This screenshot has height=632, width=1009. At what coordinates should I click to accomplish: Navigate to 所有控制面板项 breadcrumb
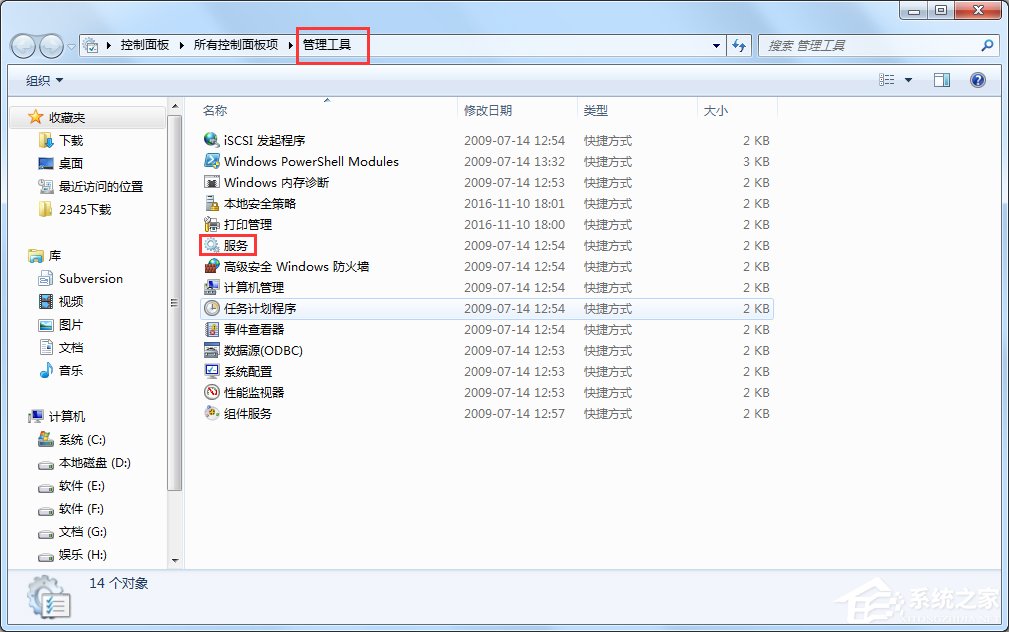[234, 45]
